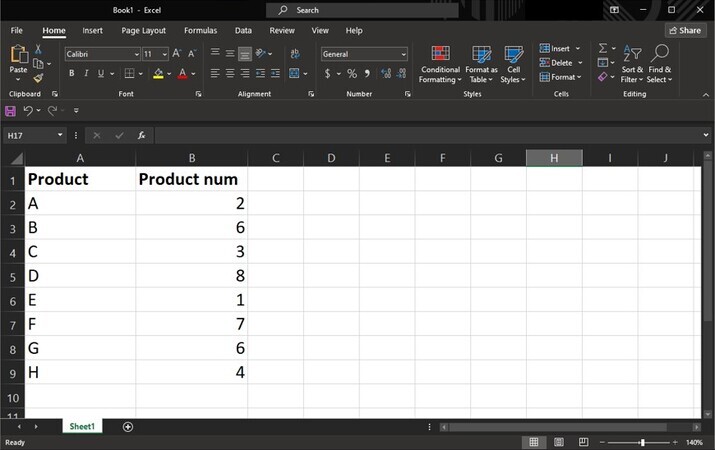Viewport: 715px width, 450px height.
Task: Expand the formula bar
Action: tap(706, 135)
